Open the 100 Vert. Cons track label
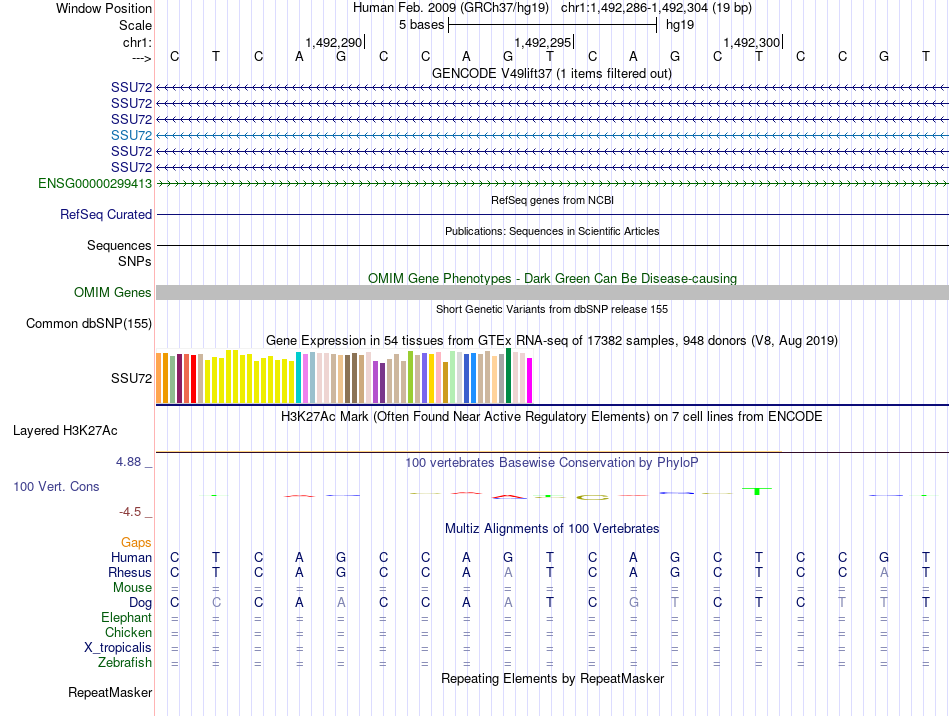Screen dimensions: 950x716 click(x=56, y=486)
